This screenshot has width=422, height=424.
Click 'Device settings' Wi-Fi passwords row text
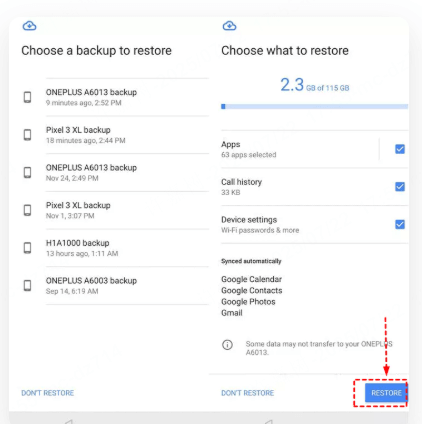click(x=260, y=224)
